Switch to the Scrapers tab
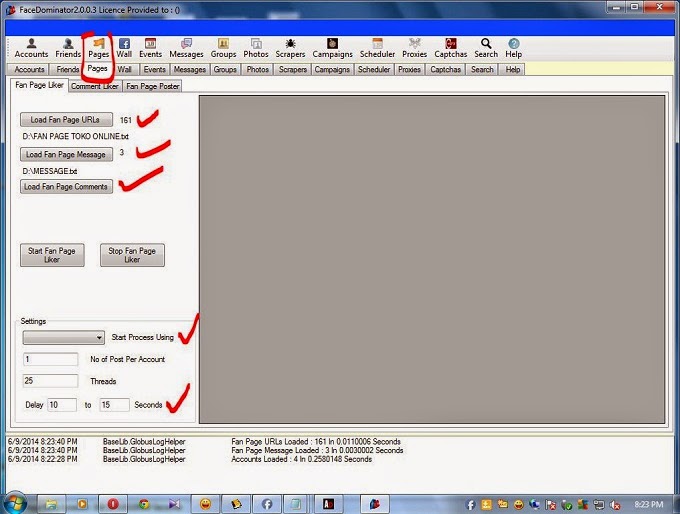This screenshot has height=514, width=680. click(x=293, y=69)
